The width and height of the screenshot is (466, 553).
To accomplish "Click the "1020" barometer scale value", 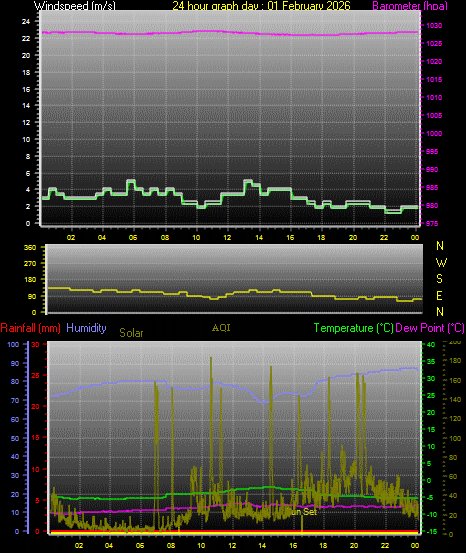I will (434, 62).
